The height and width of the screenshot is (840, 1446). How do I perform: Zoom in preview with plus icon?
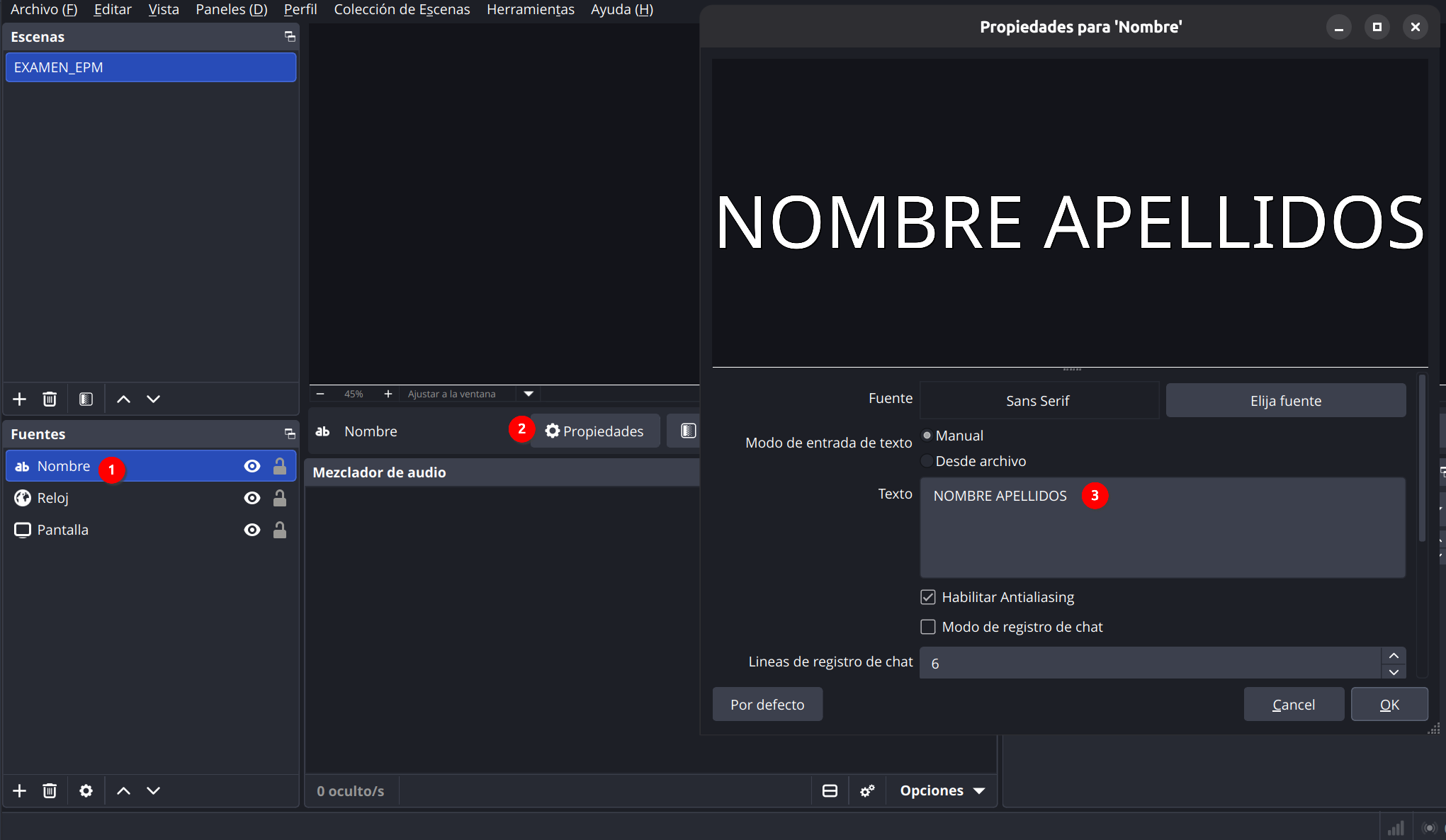[x=388, y=394]
